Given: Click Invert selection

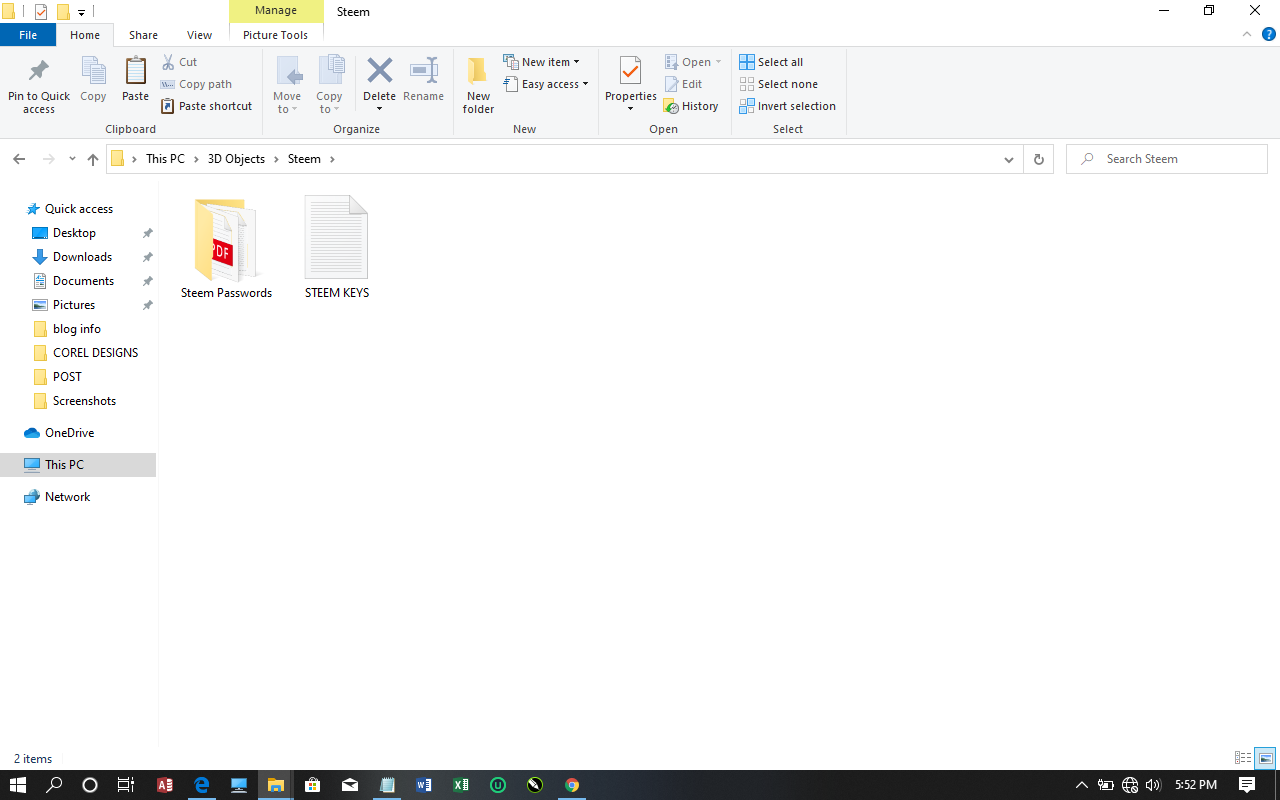Looking at the screenshot, I should (788, 106).
